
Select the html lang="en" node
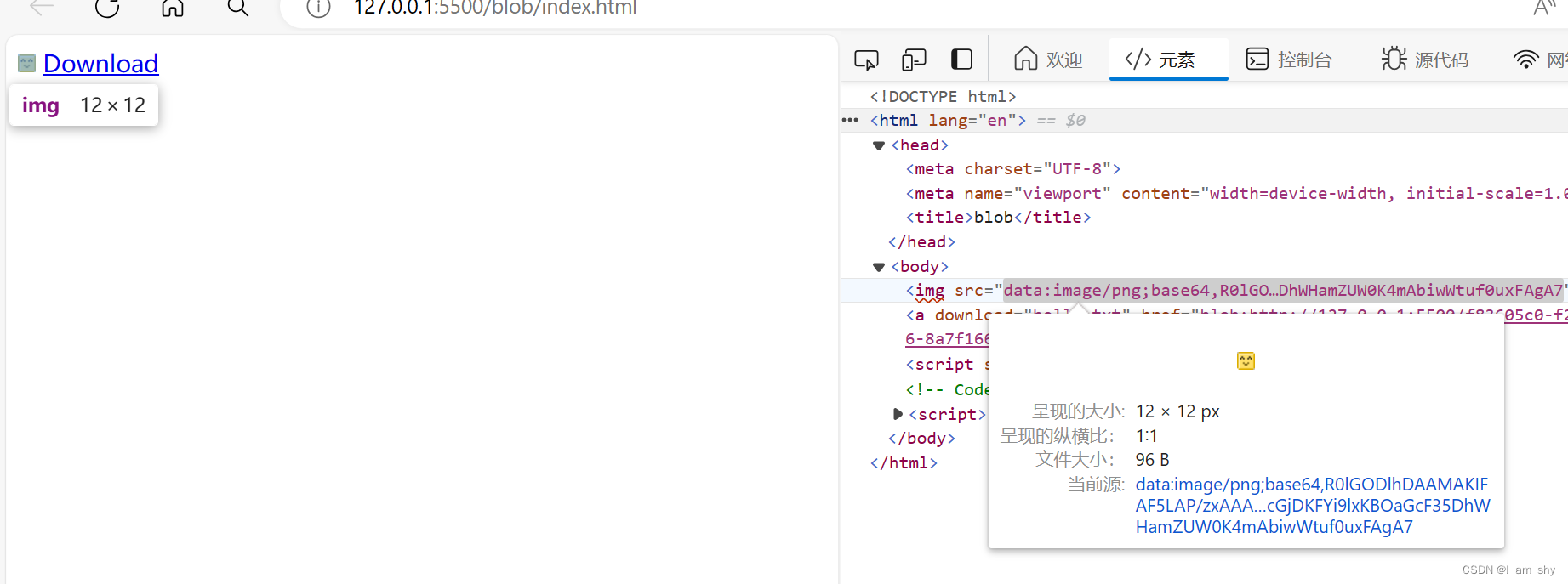pos(948,121)
